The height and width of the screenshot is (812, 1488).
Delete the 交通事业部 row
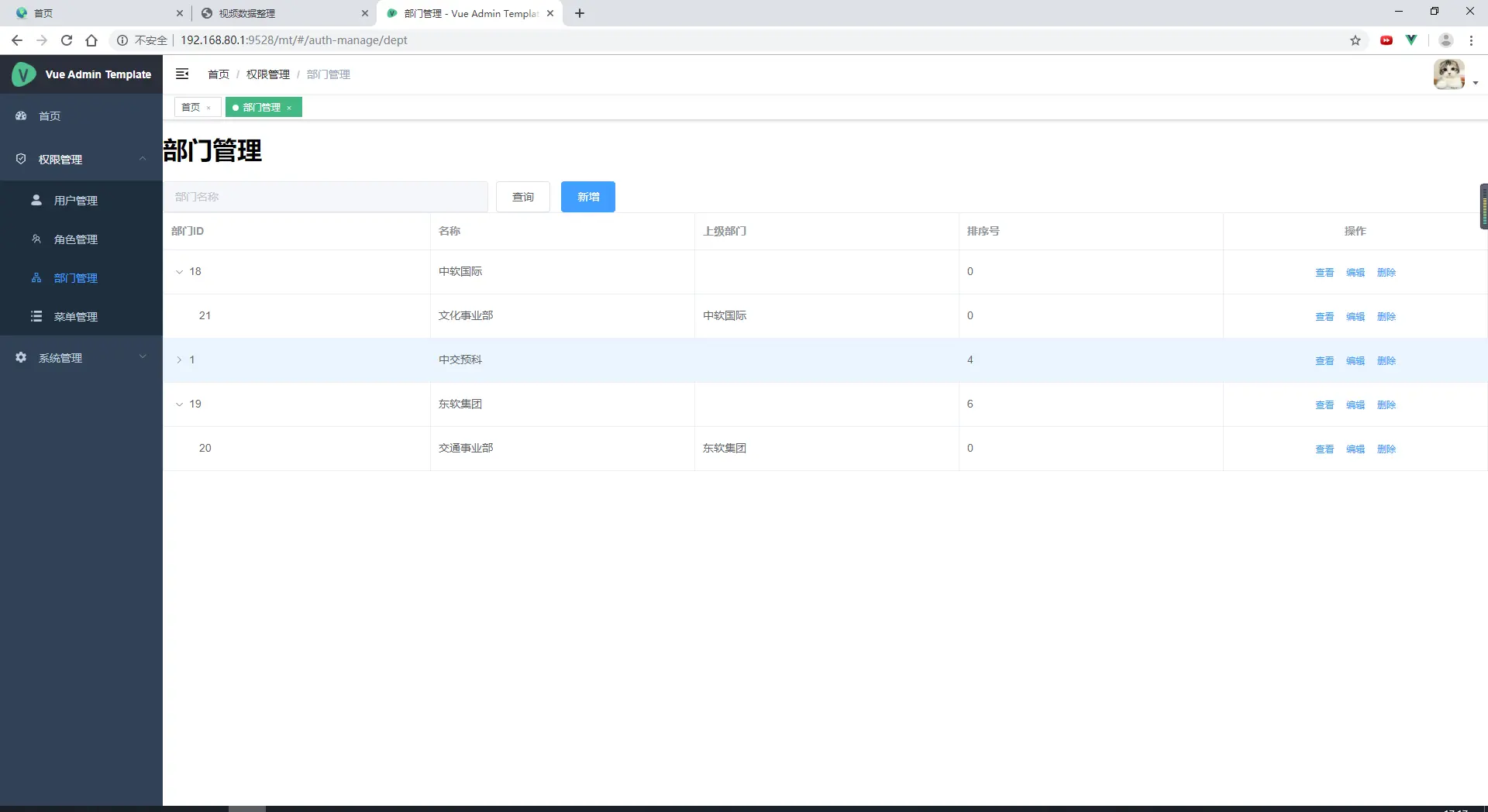[1386, 449]
